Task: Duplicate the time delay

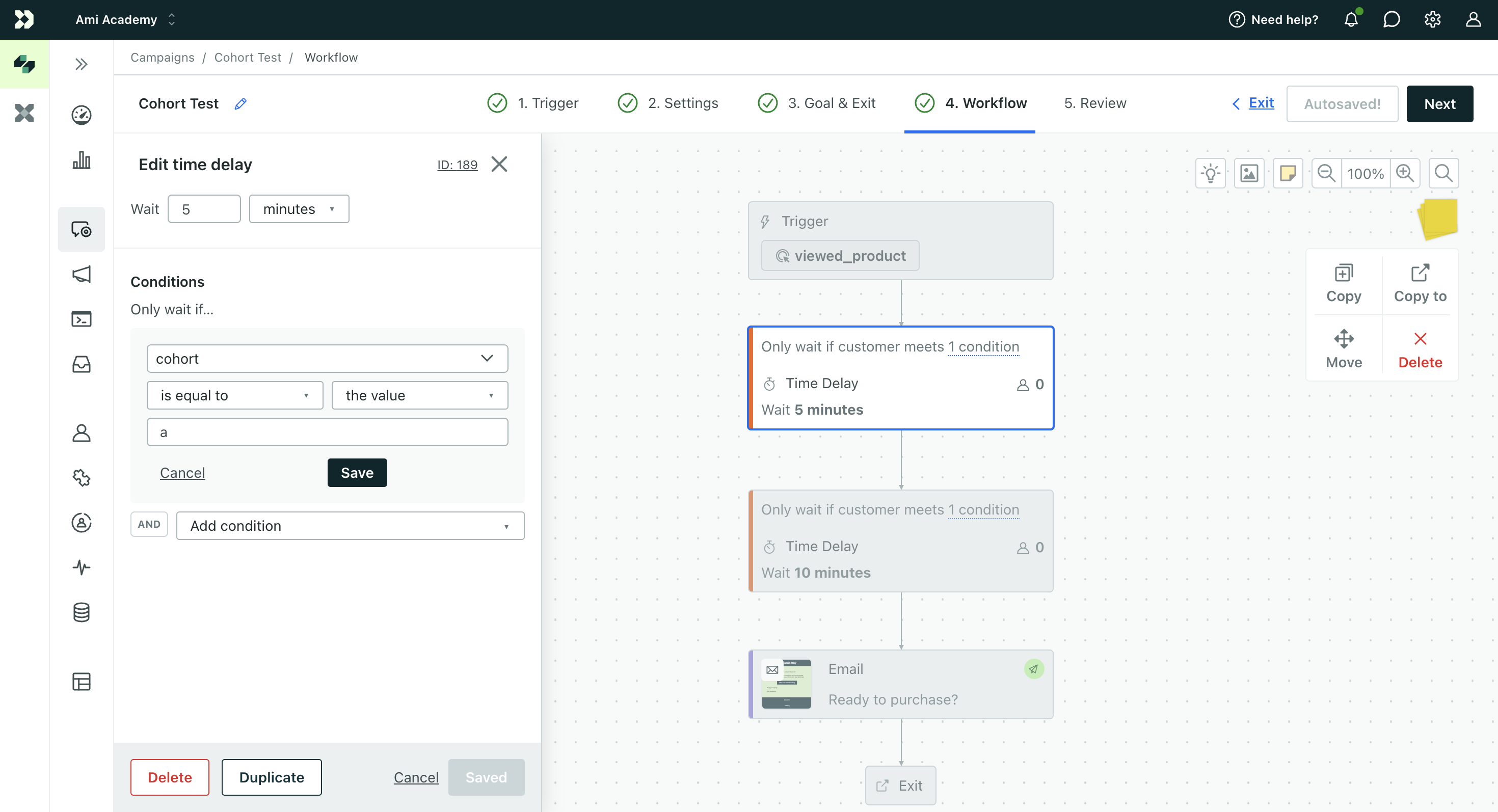Action: pos(272,777)
